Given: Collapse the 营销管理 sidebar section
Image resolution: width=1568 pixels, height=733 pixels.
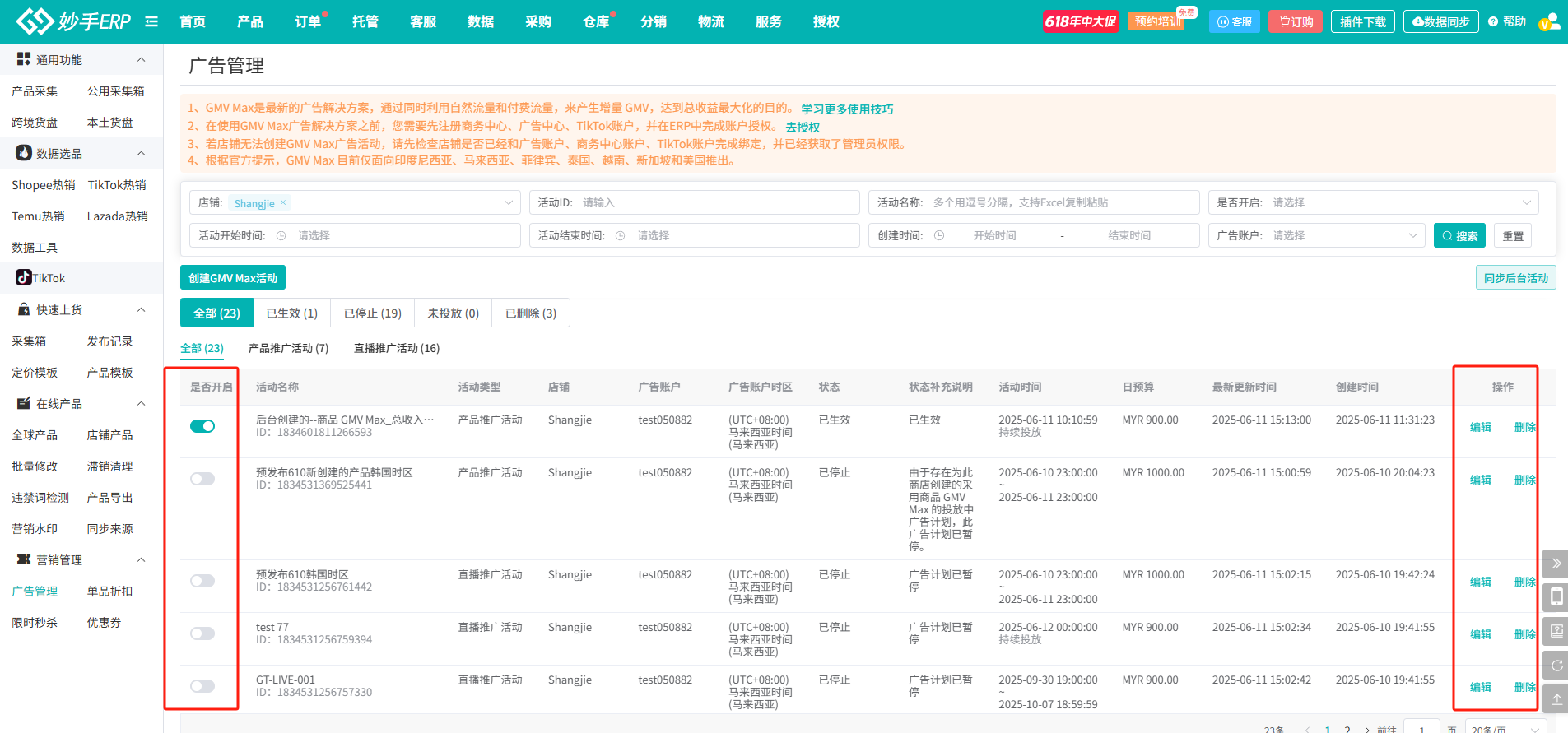Looking at the screenshot, I should pos(141,559).
